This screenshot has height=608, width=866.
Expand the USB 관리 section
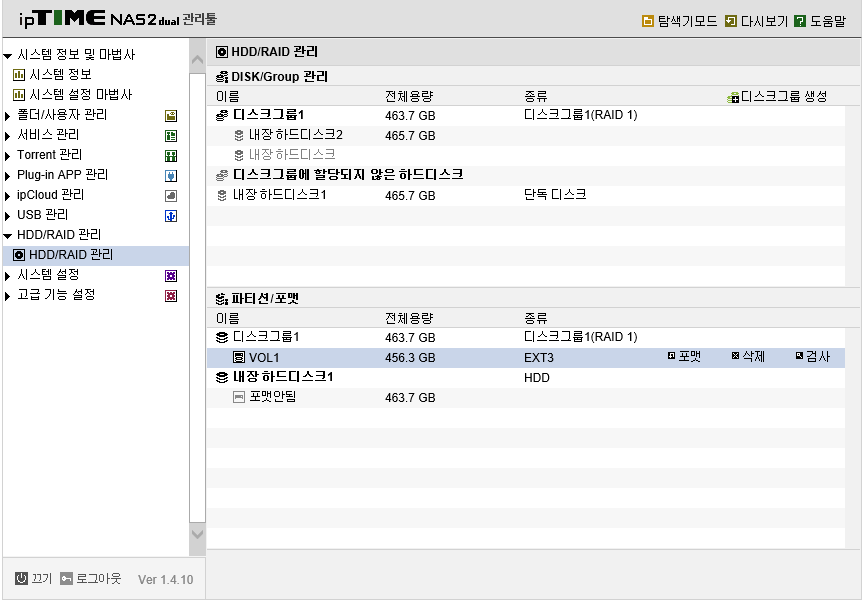pos(7,216)
